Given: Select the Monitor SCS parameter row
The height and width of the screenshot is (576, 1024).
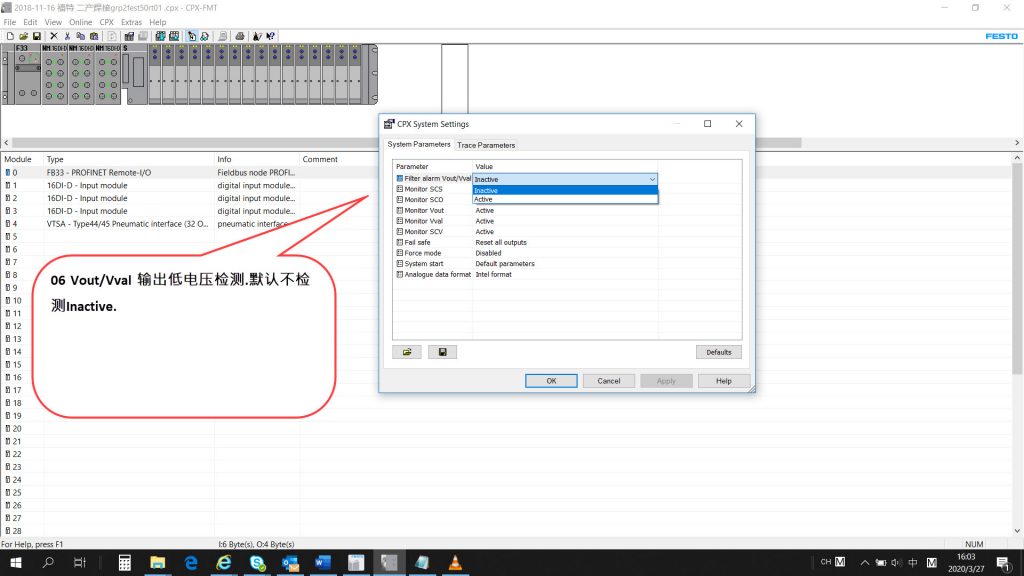Looking at the screenshot, I should [567, 189].
